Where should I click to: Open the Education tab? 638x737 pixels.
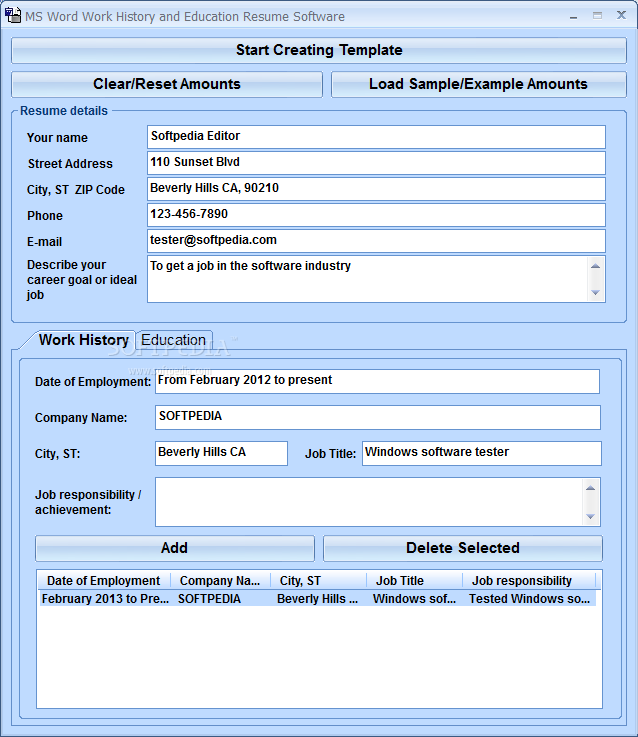pyautogui.click(x=173, y=340)
